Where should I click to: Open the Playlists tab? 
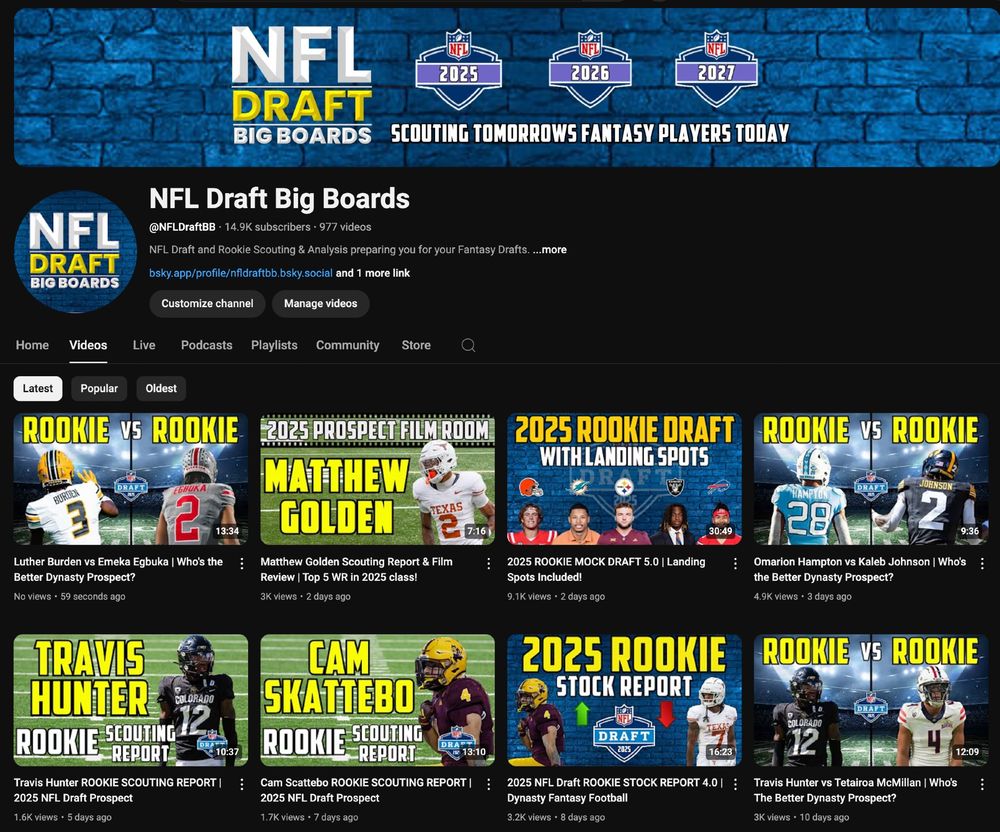(x=274, y=345)
